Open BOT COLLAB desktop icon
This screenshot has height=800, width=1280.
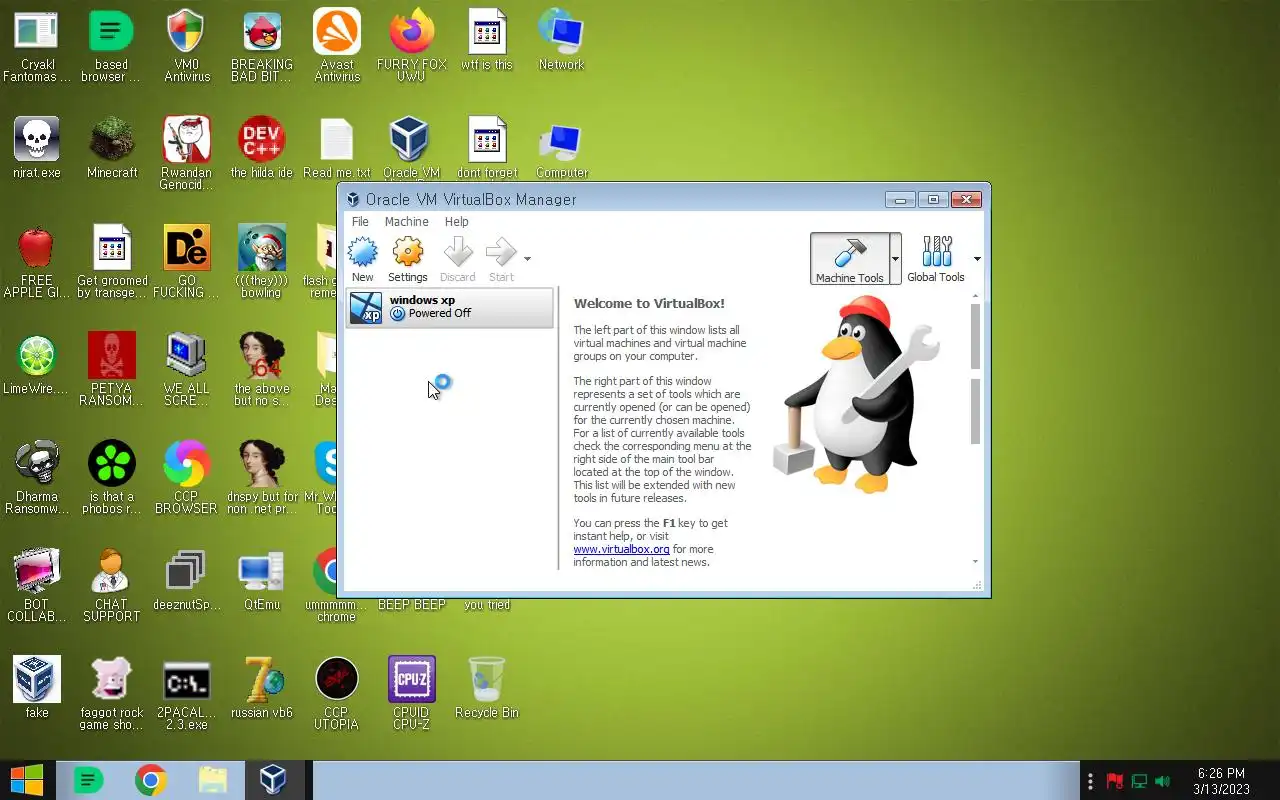coord(37,586)
